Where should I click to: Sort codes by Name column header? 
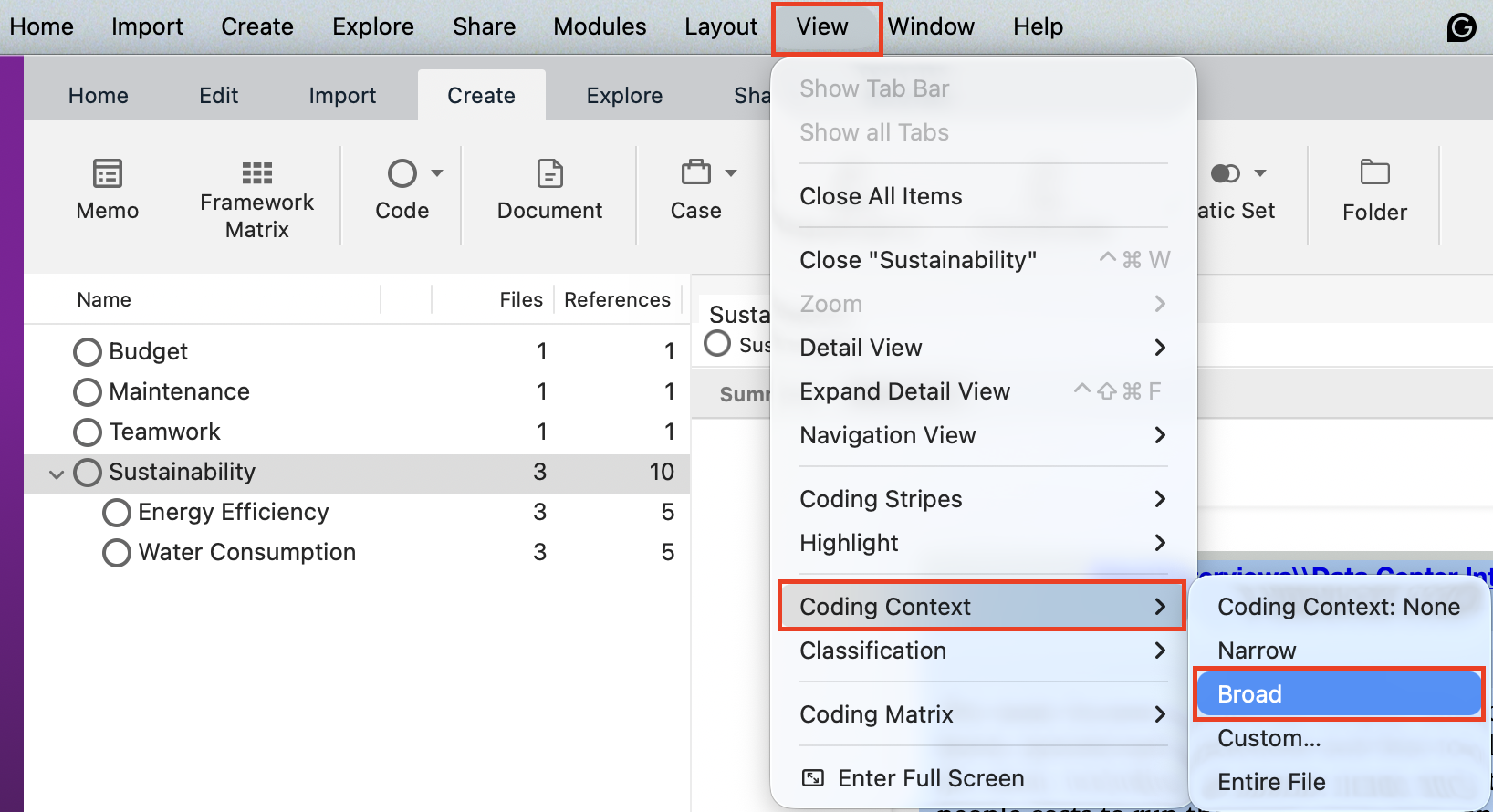(104, 300)
